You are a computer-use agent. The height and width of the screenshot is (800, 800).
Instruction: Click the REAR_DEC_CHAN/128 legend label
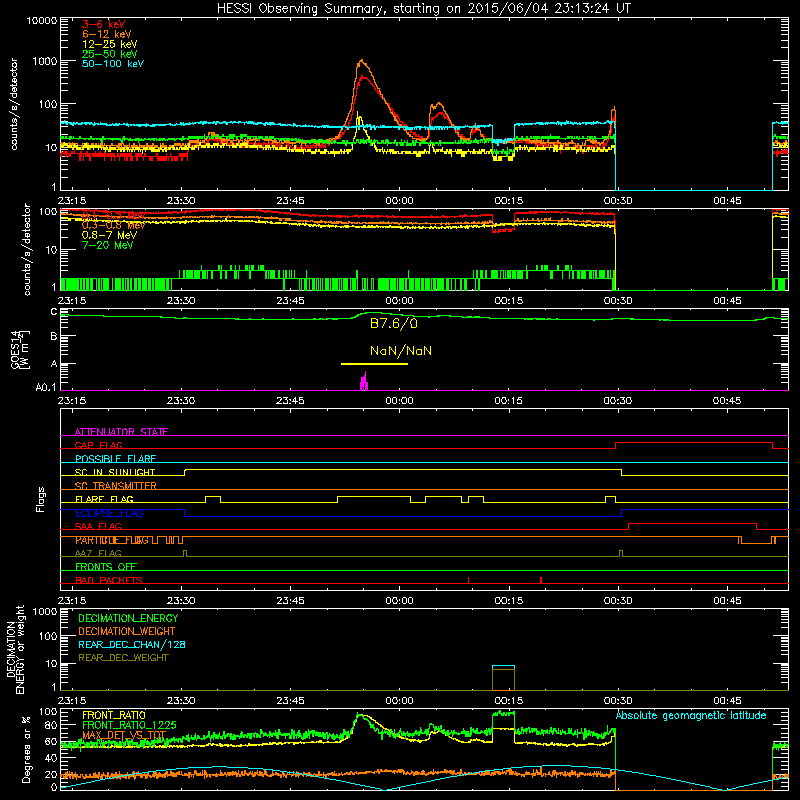click(x=132, y=644)
